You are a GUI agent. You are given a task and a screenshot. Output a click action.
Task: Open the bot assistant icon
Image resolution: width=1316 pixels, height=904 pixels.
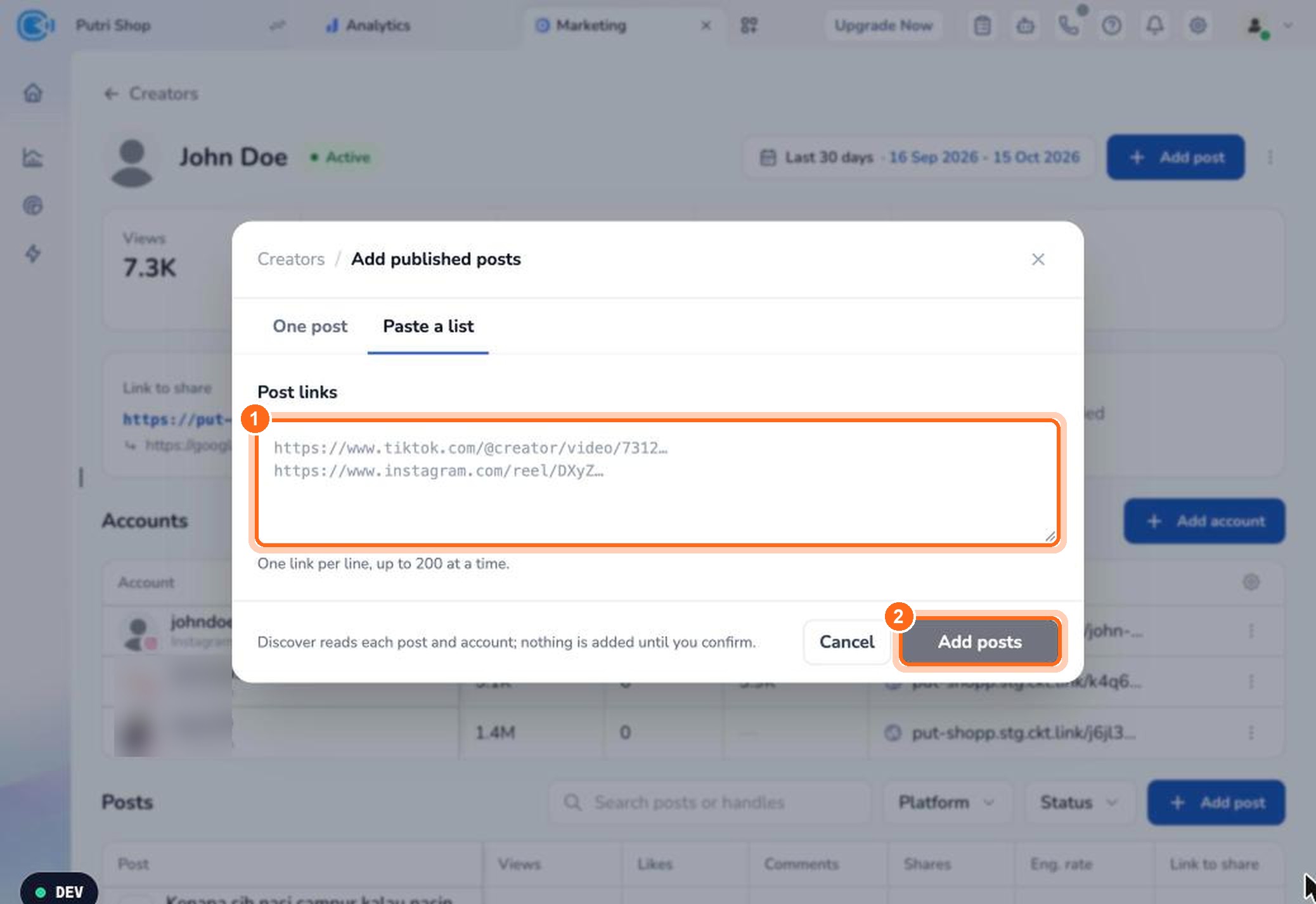1025,25
